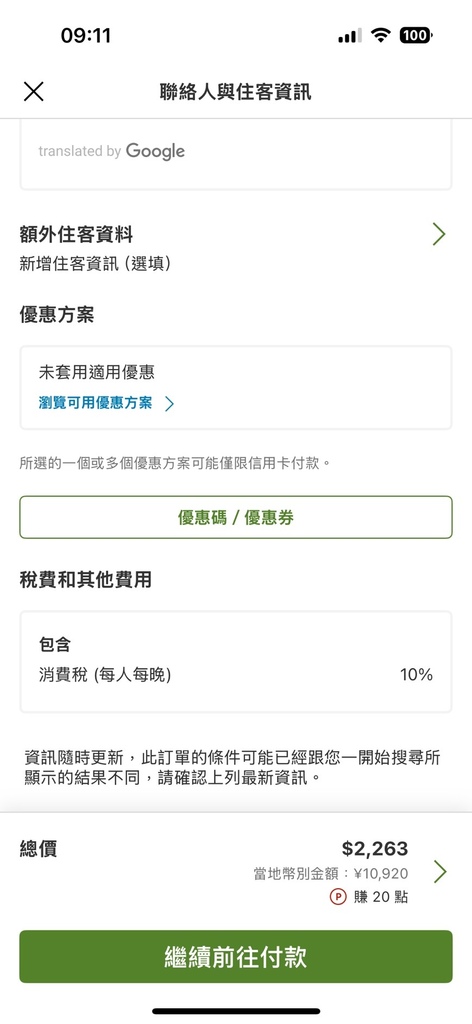472x1024 pixels.
Task: Open 瀏覽可用優惠方案 link
Action: click(95, 403)
